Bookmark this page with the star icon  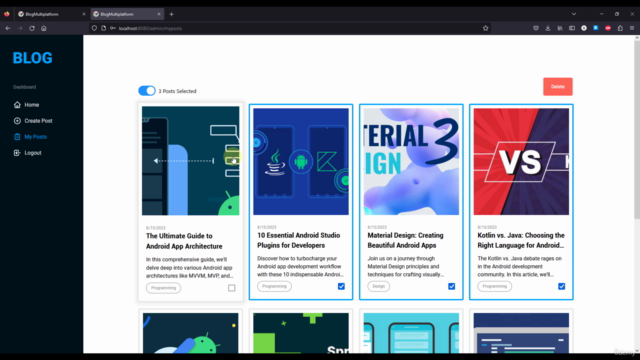click(485, 28)
